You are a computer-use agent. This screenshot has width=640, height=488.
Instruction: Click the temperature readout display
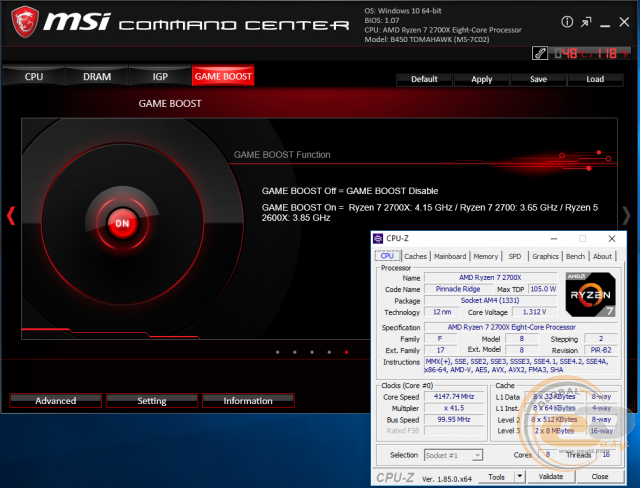591,53
